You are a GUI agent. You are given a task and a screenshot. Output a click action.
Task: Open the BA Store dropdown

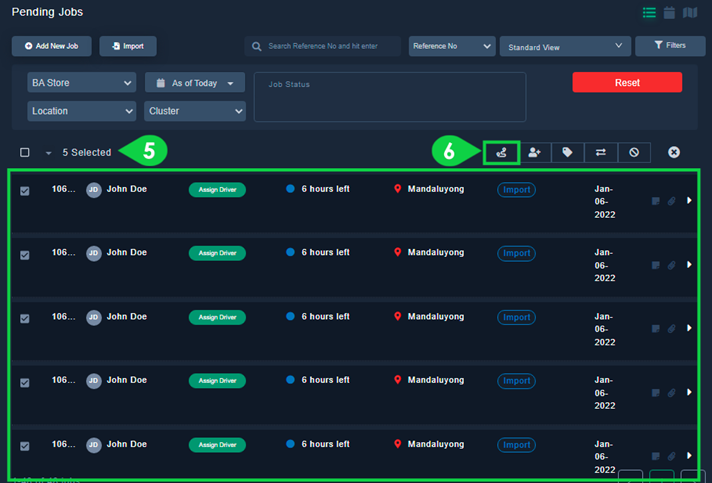tap(81, 83)
